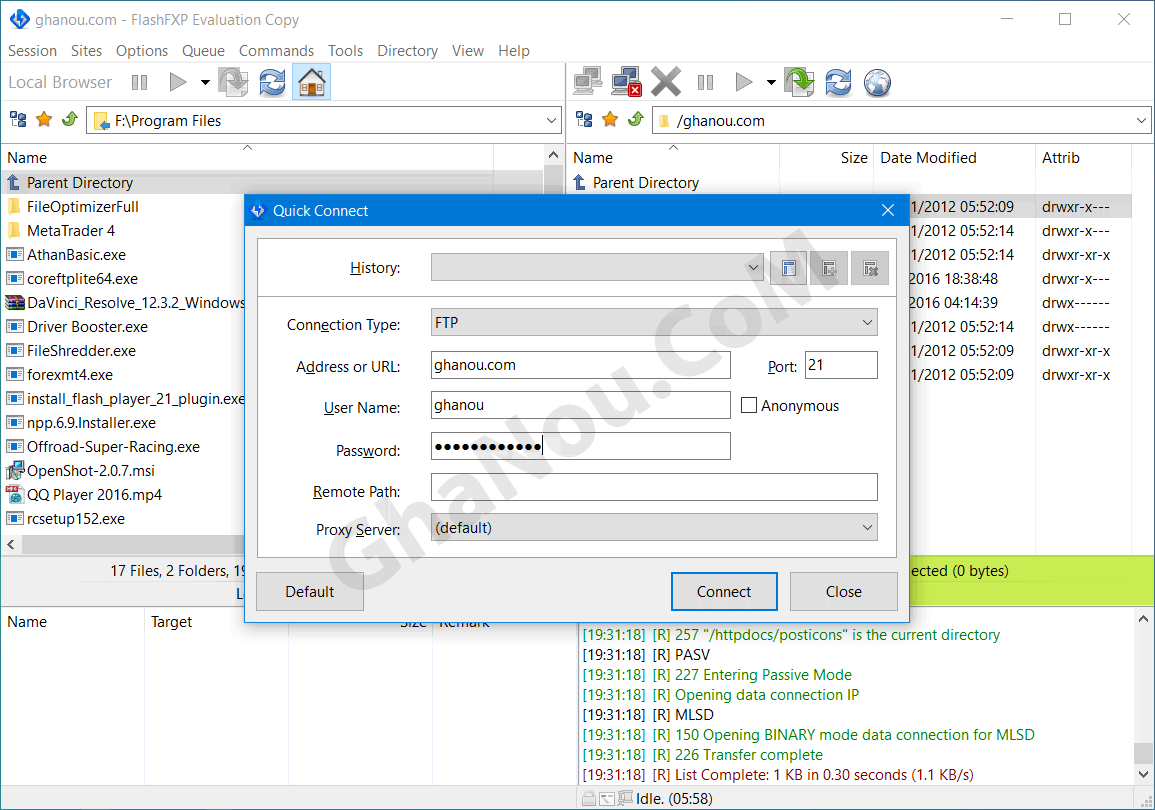This screenshot has width=1155, height=810.
Task: Open the Directory menu
Action: click(x=407, y=51)
